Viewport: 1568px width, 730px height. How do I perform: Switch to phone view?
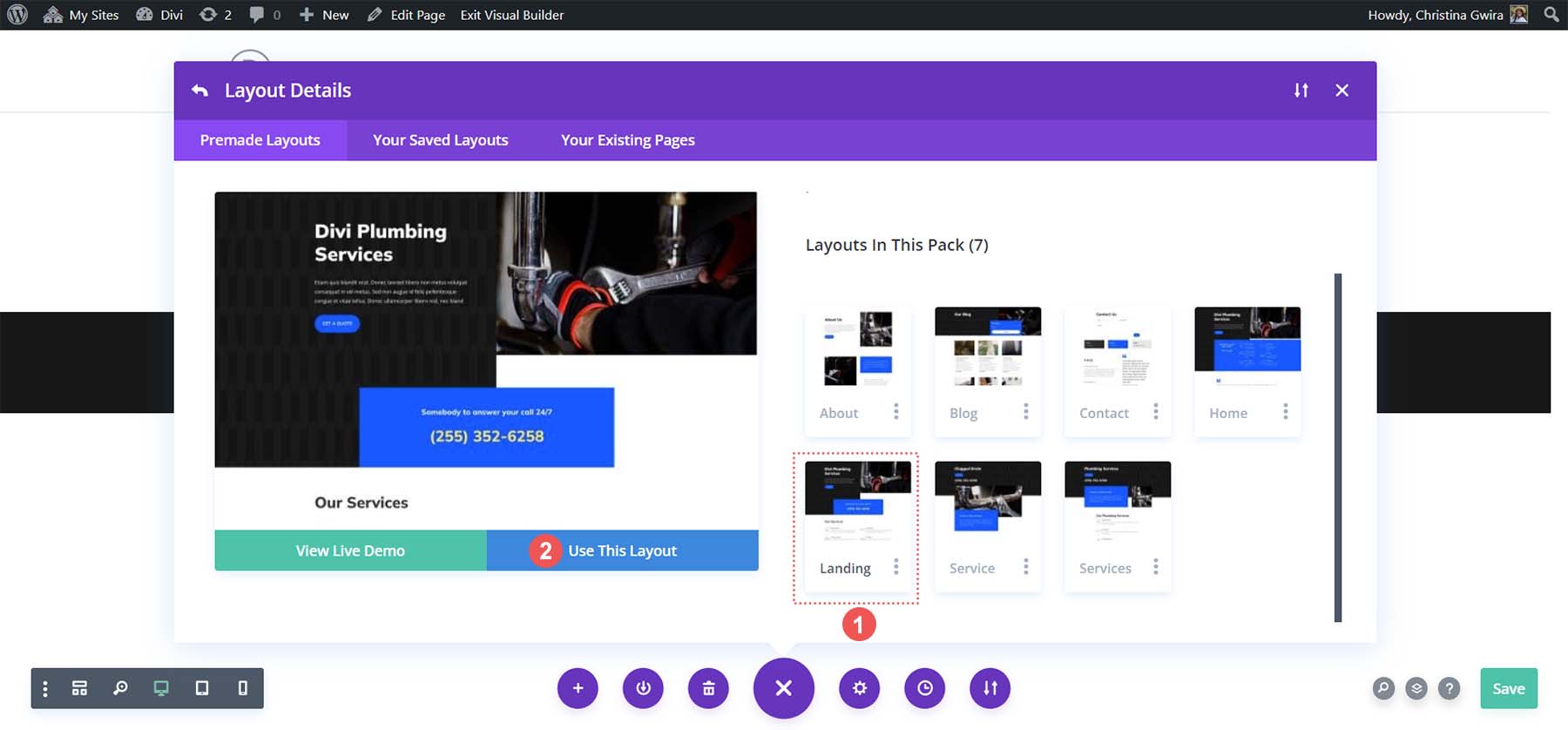(243, 688)
